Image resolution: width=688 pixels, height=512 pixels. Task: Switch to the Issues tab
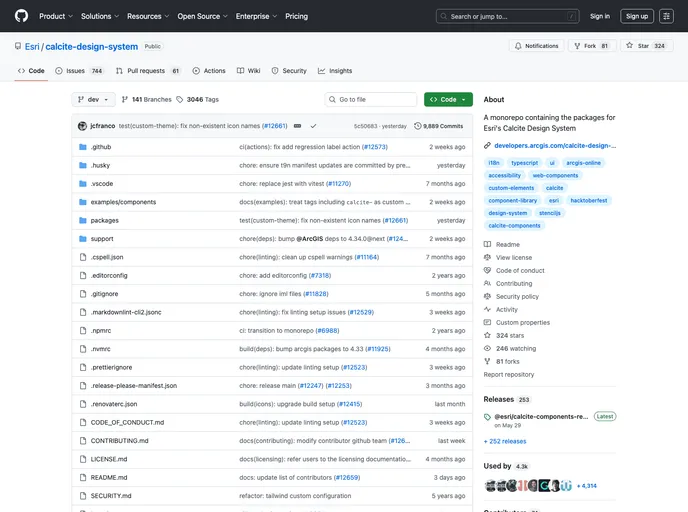pos(79,71)
